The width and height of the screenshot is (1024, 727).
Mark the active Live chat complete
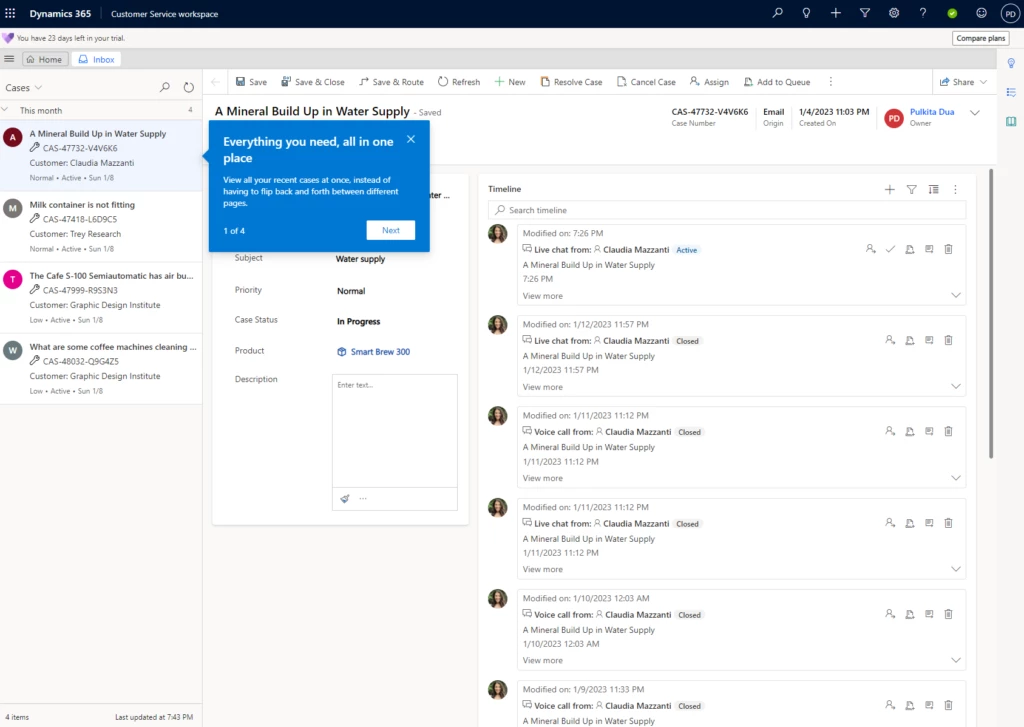point(890,249)
